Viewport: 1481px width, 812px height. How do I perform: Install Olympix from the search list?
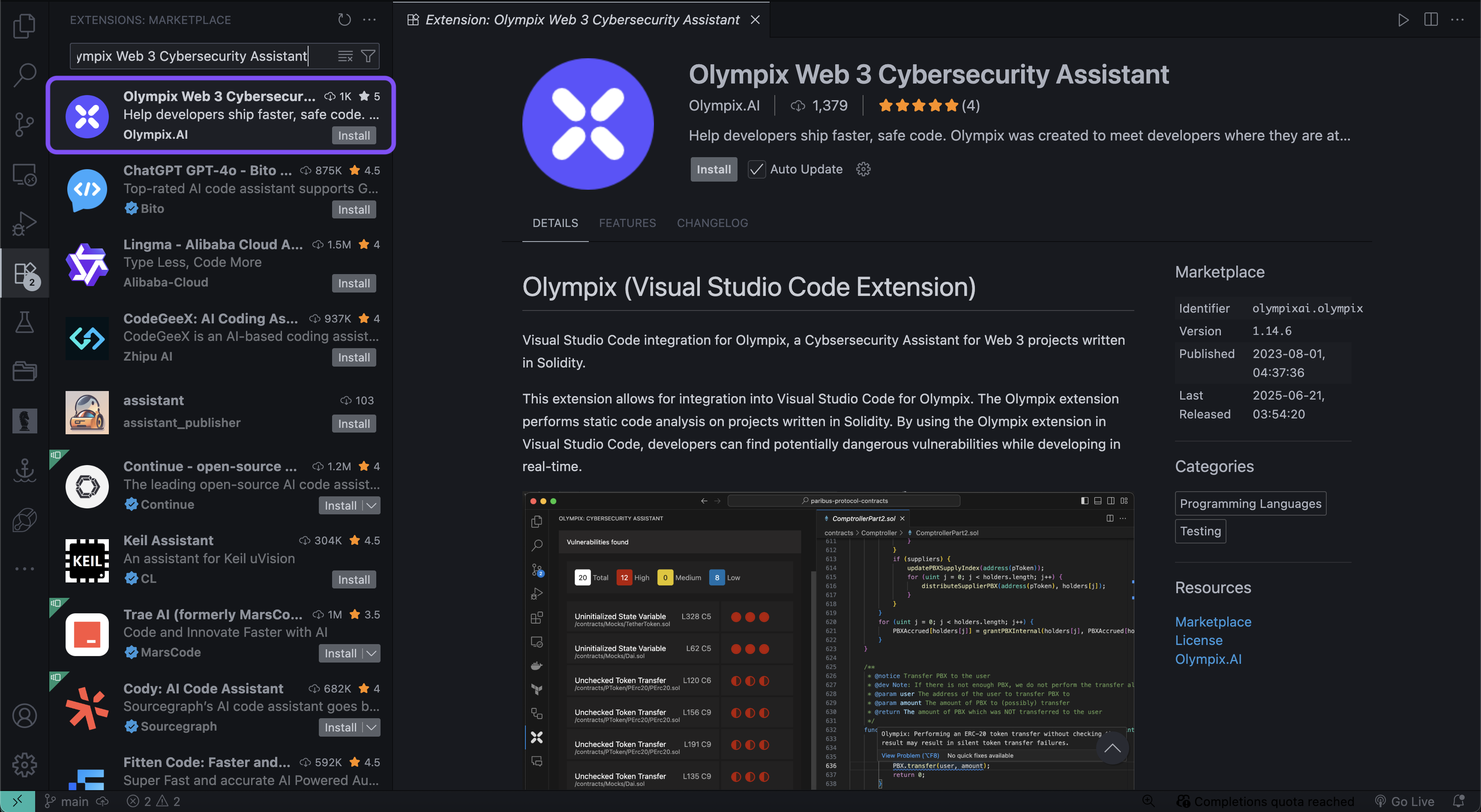tap(354, 136)
